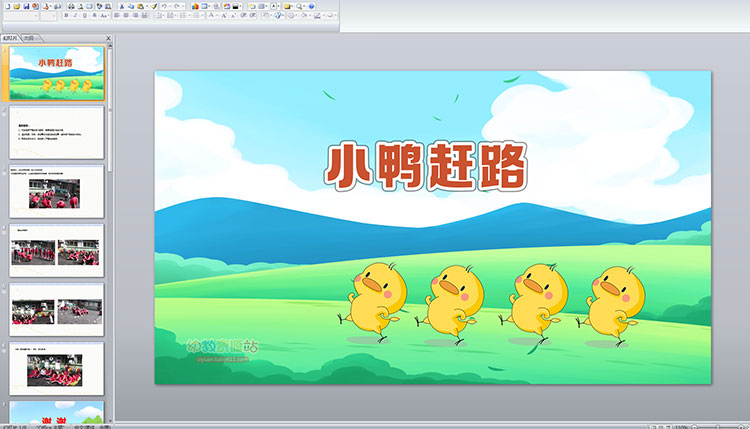Click the Zoom magnifier icon
The image size is (750, 429).
(299, 7)
